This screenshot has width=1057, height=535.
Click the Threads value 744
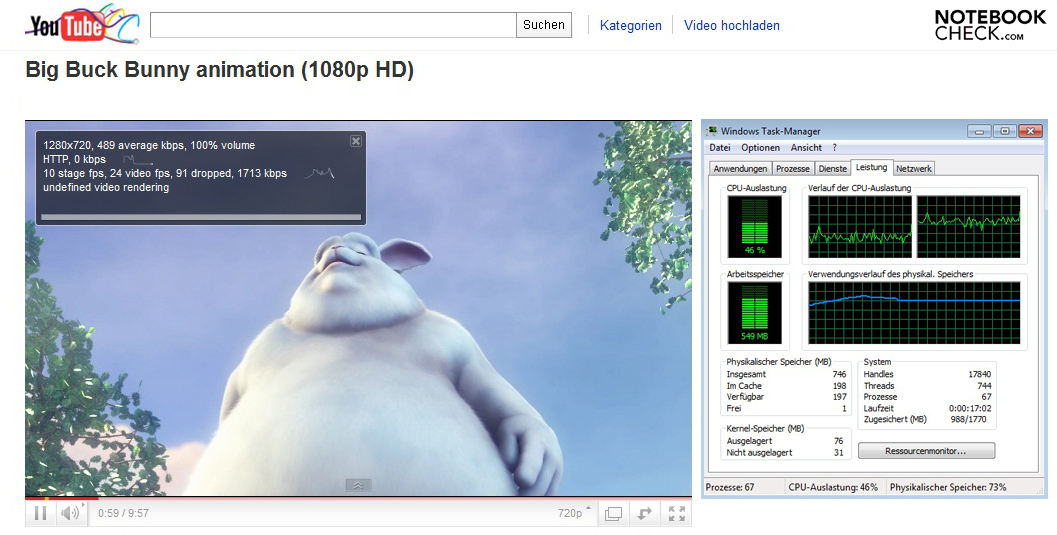tap(984, 385)
